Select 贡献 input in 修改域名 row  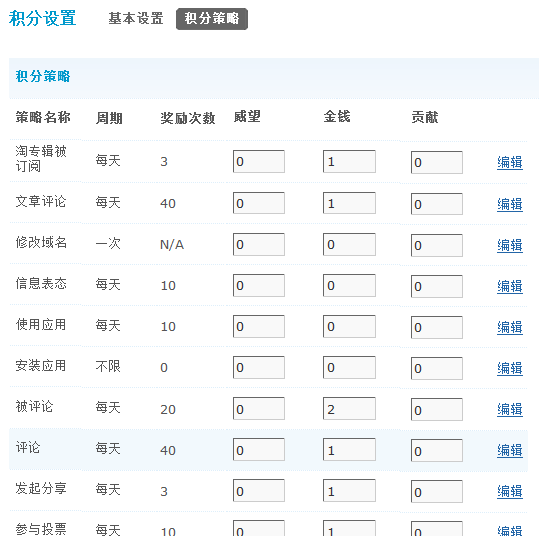pyautogui.click(x=437, y=245)
